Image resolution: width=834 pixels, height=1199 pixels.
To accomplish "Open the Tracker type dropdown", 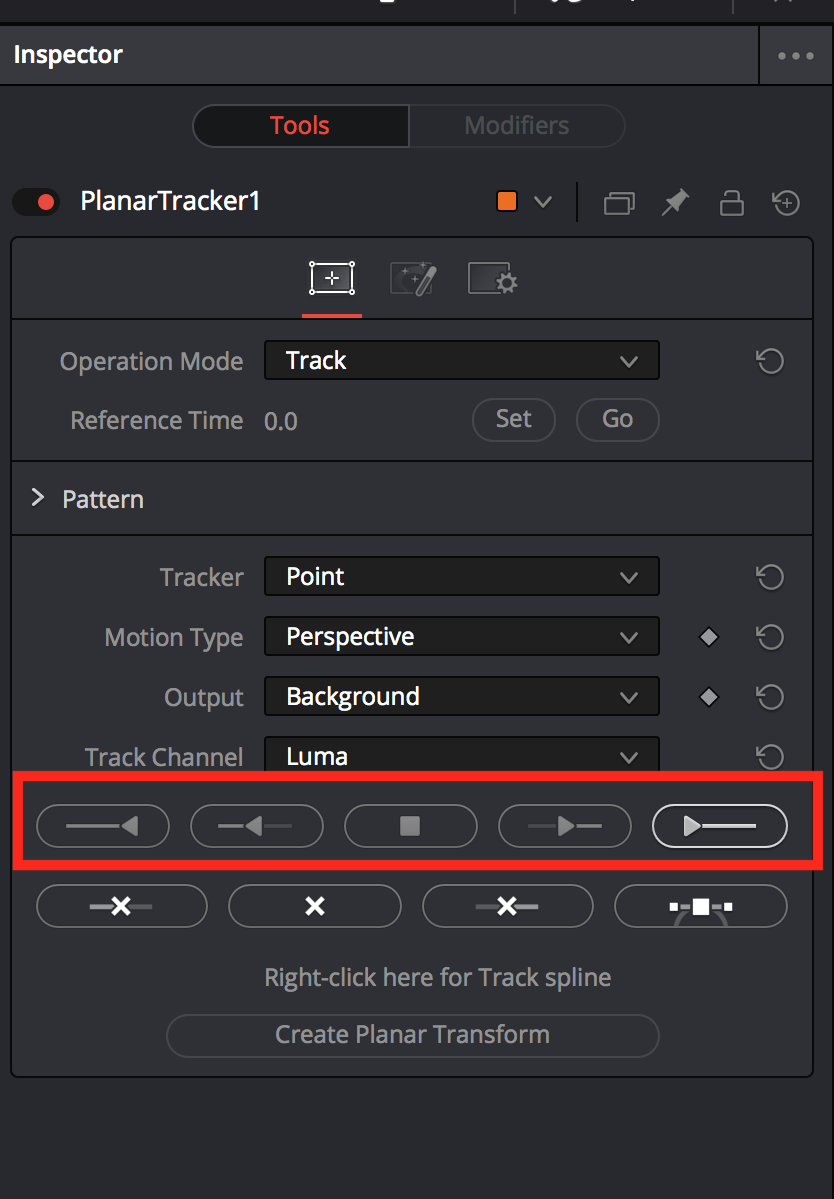I will click(x=461, y=577).
